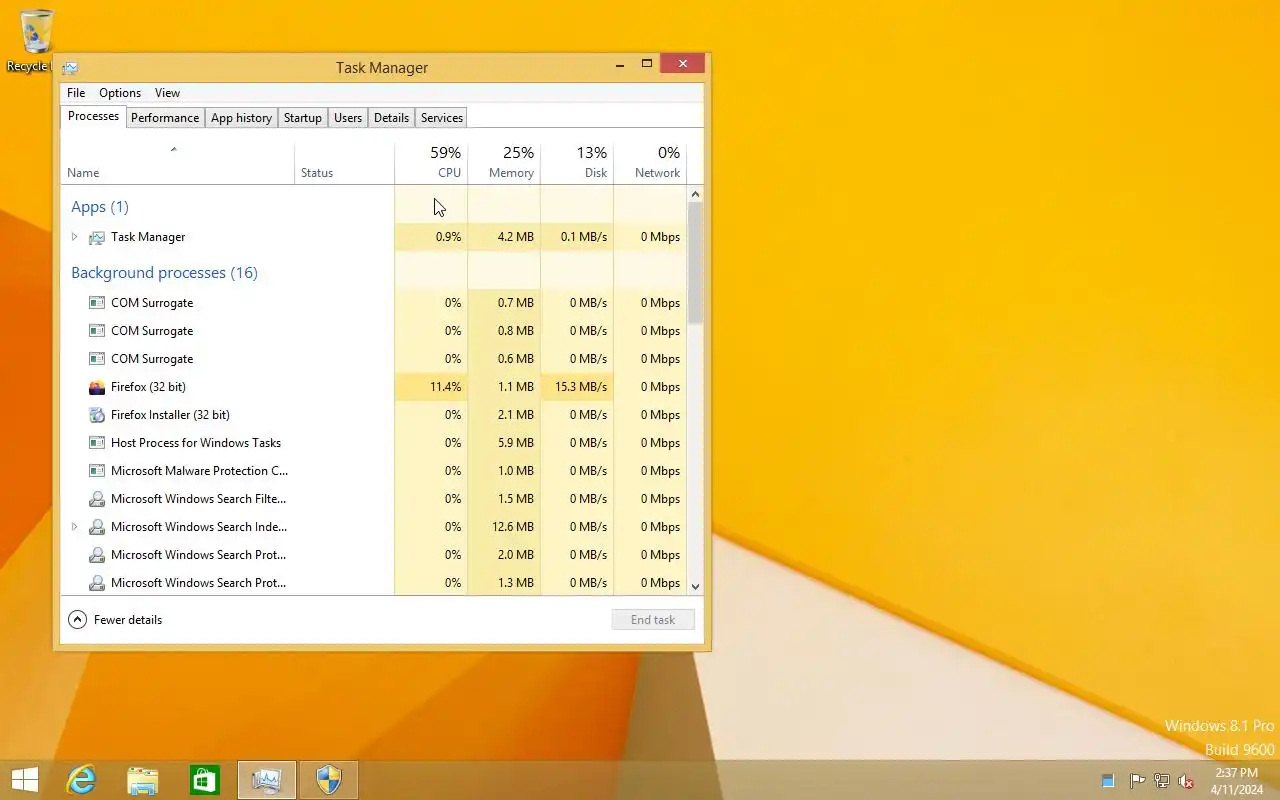Select the Host Process for Windows Tasks row

tap(374, 443)
